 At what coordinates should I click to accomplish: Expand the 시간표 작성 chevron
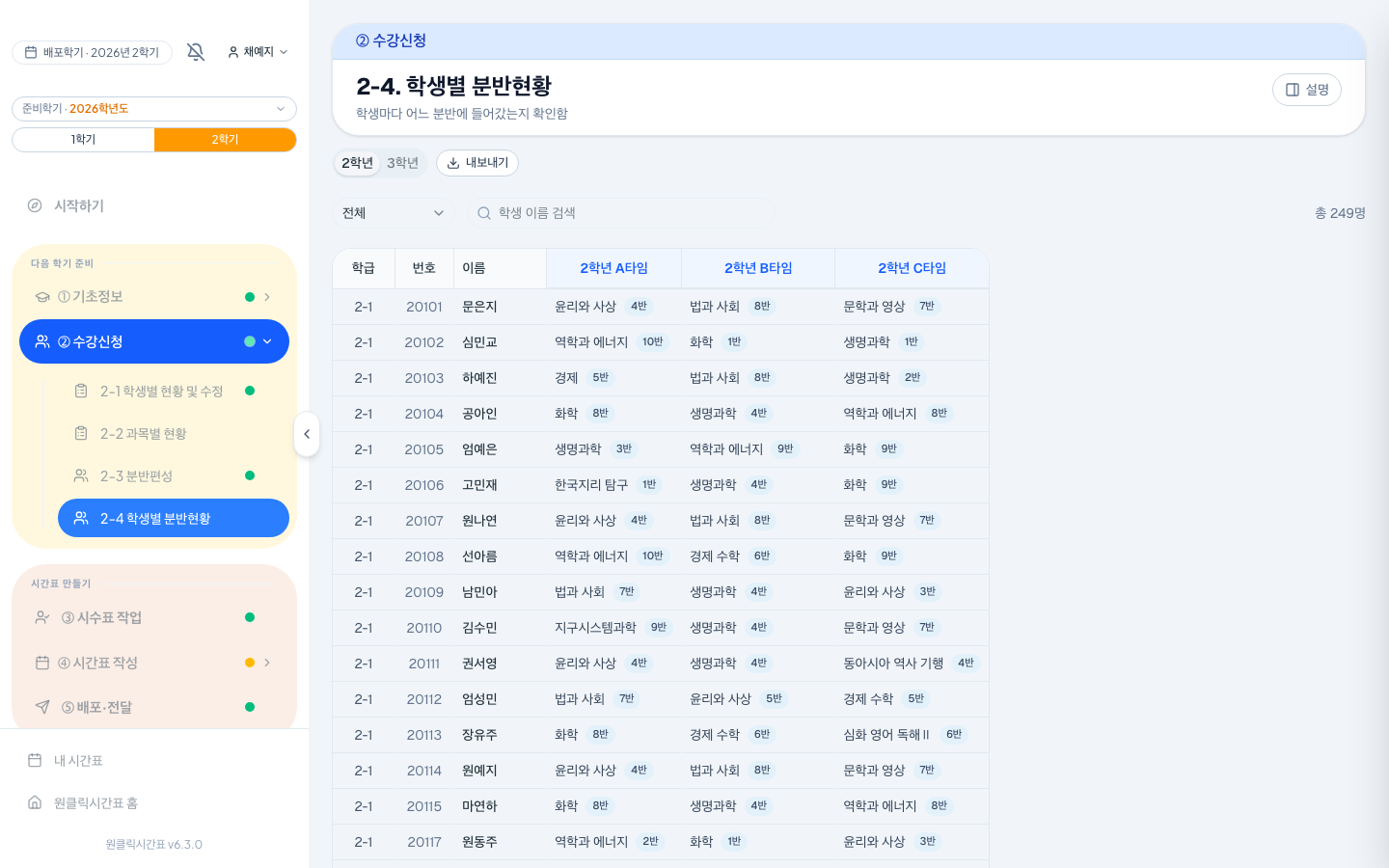267,663
